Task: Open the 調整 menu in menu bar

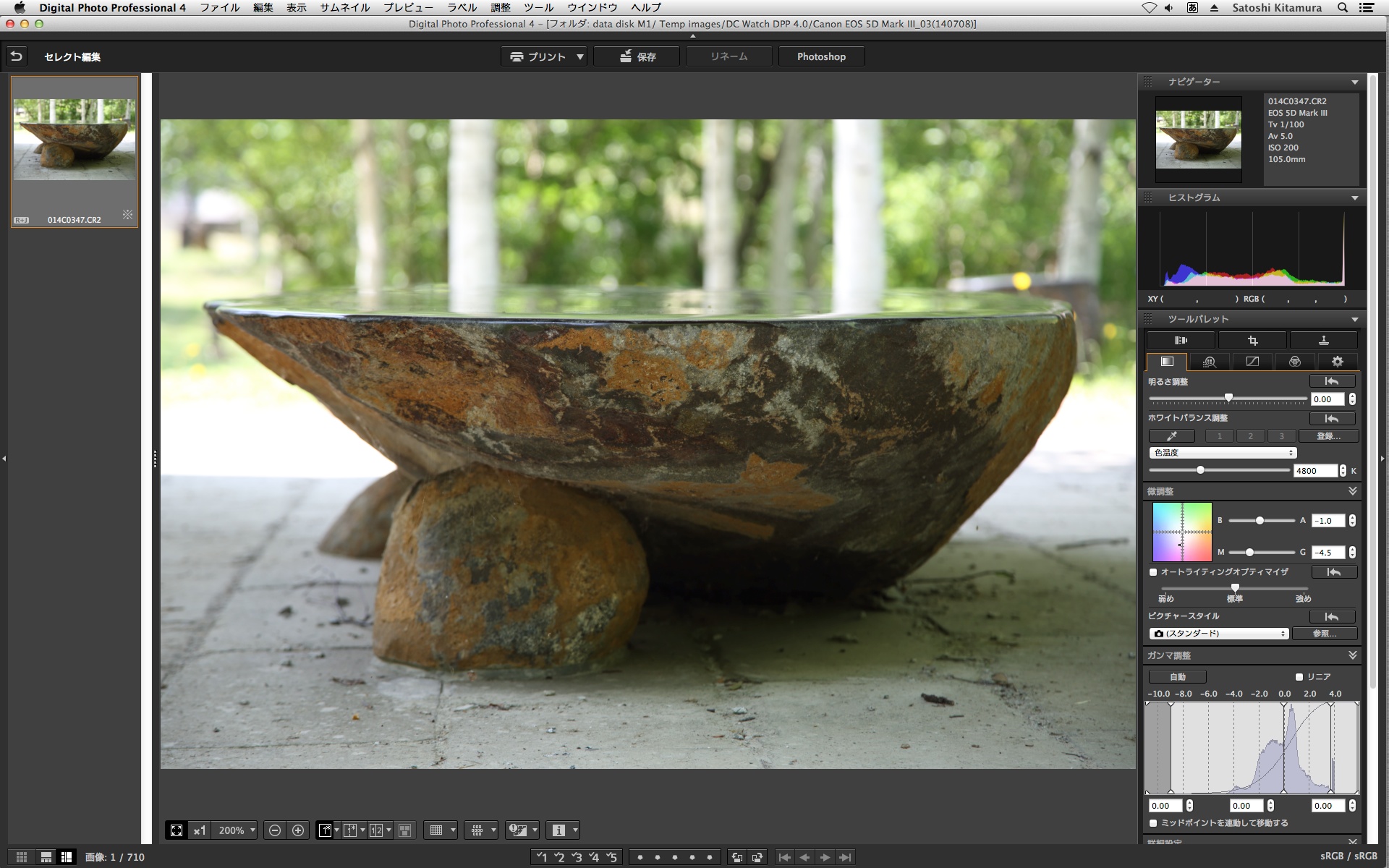Action: coord(501,7)
